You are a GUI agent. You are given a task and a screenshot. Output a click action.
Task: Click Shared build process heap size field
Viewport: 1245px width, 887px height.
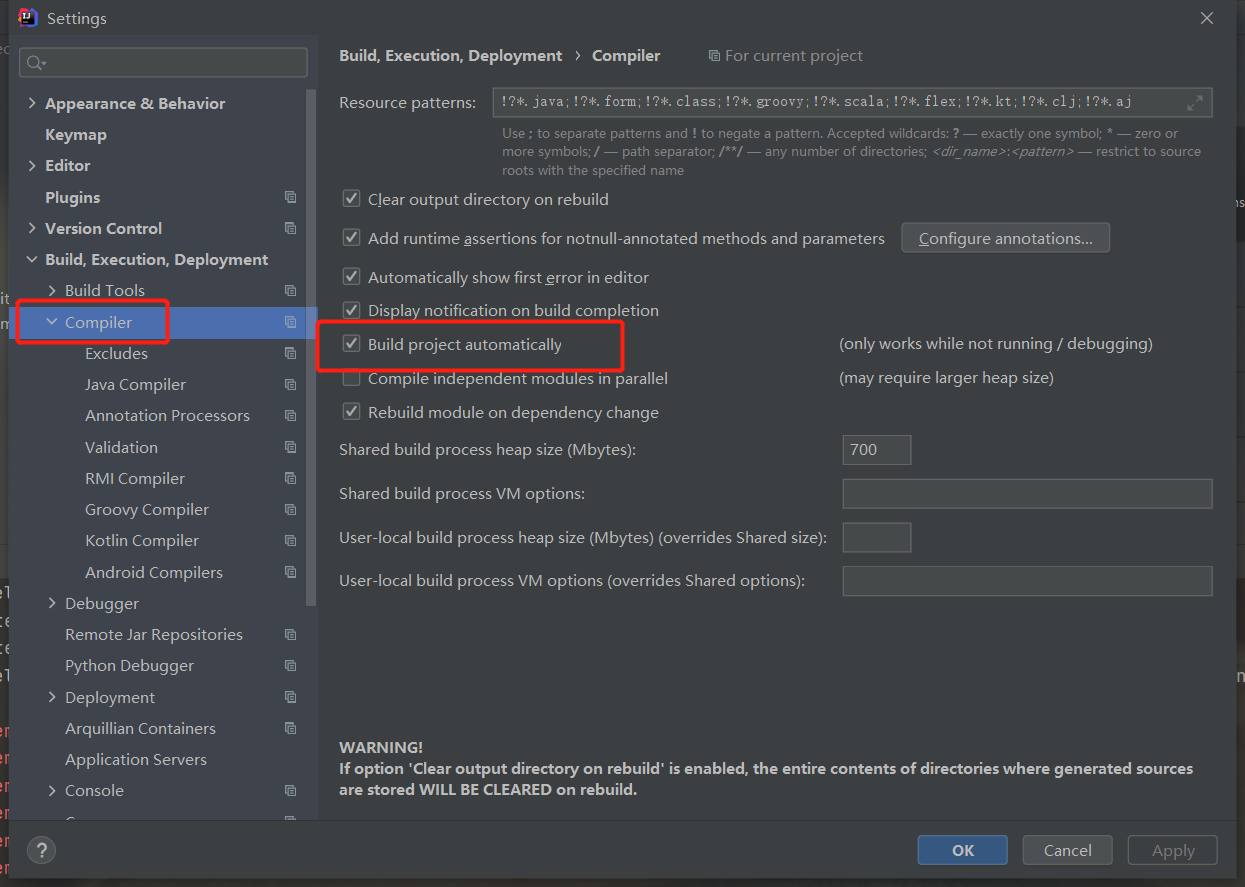877,450
